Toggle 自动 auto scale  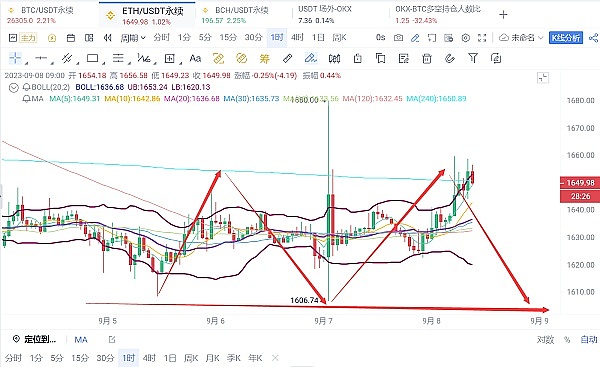pyautogui.click(x=589, y=339)
